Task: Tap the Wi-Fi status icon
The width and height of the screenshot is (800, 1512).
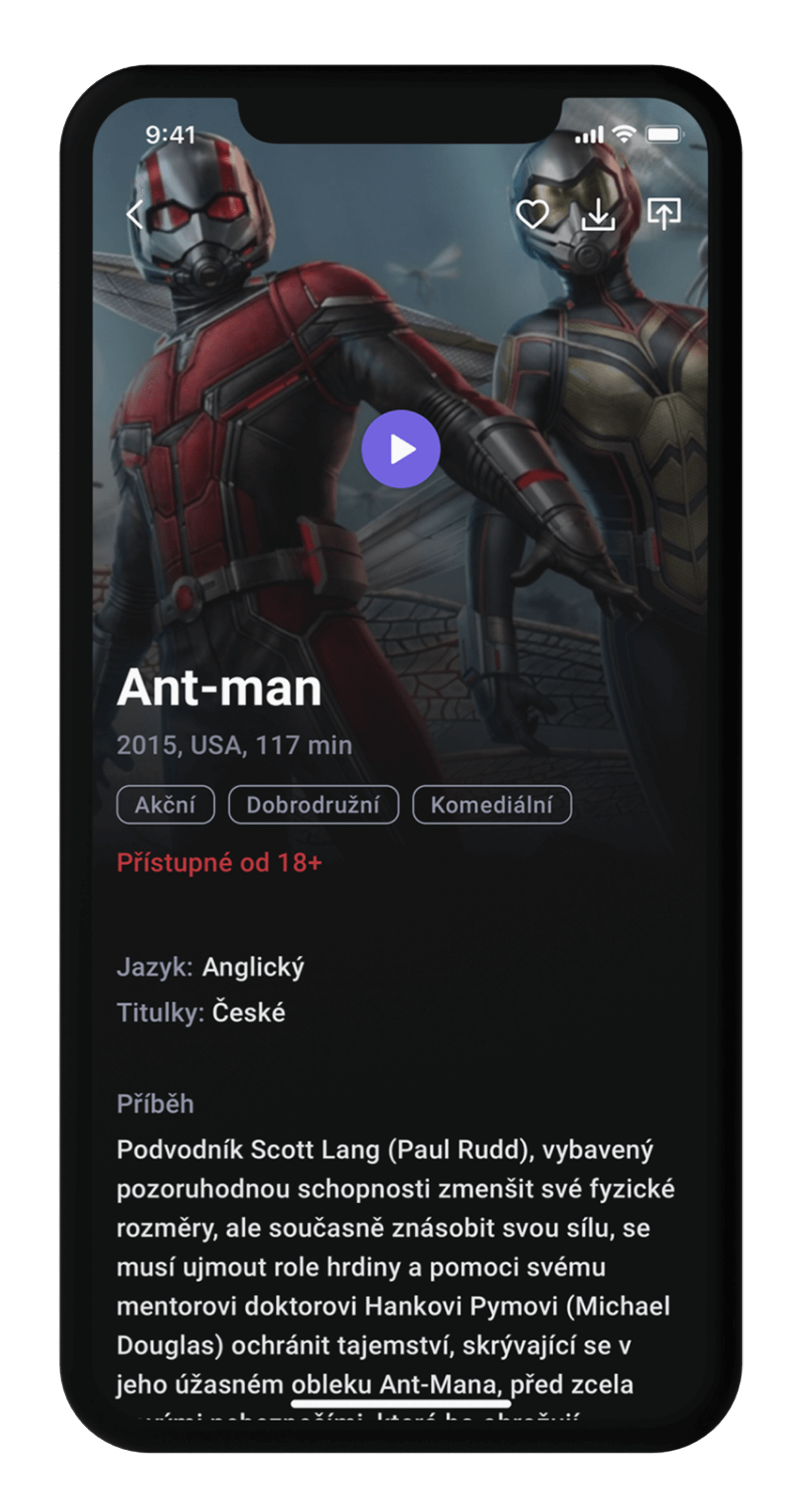Action: [x=624, y=135]
